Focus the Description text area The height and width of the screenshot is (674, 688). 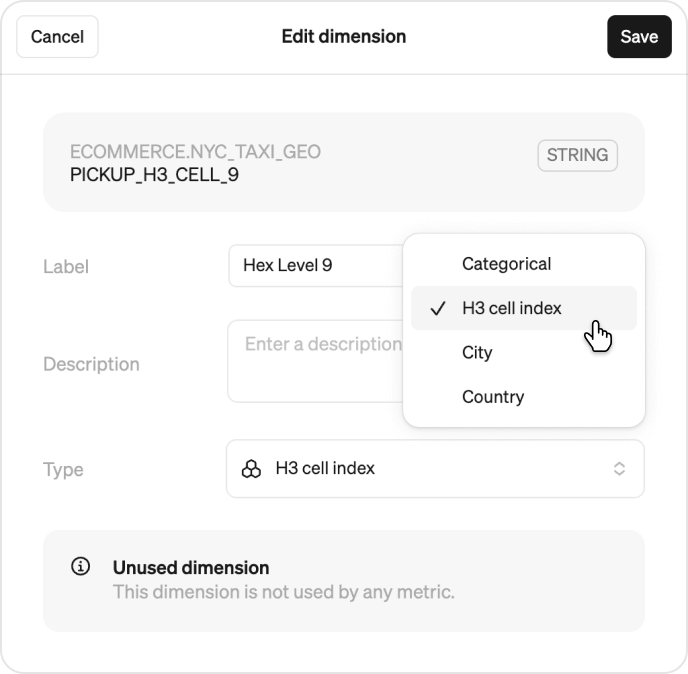[x=316, y=361]
